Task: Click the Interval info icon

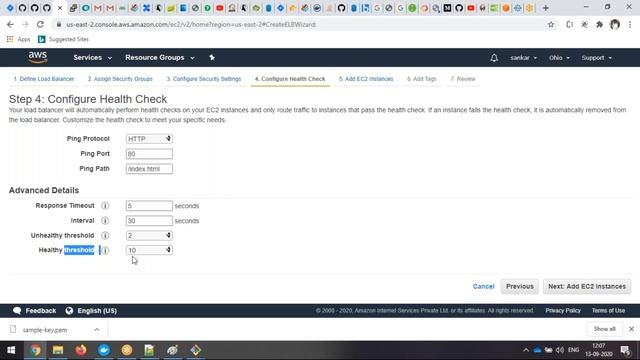Action: pos(105,221)
